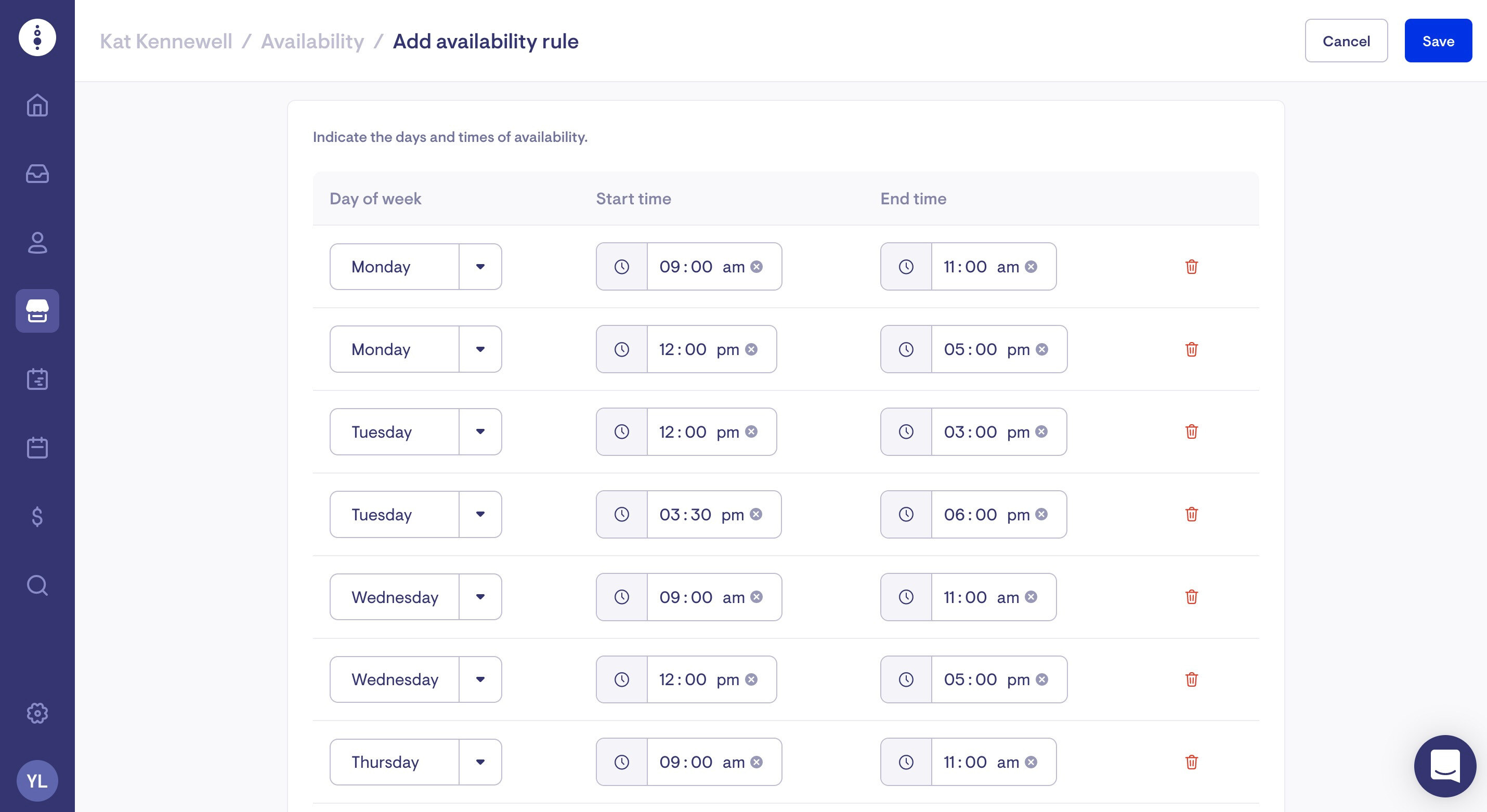The width and height of the screenshot is (1487, 812).
Task: Clear the Wednesday 05:00 pm end time
Action: [x=1042, y=679]
